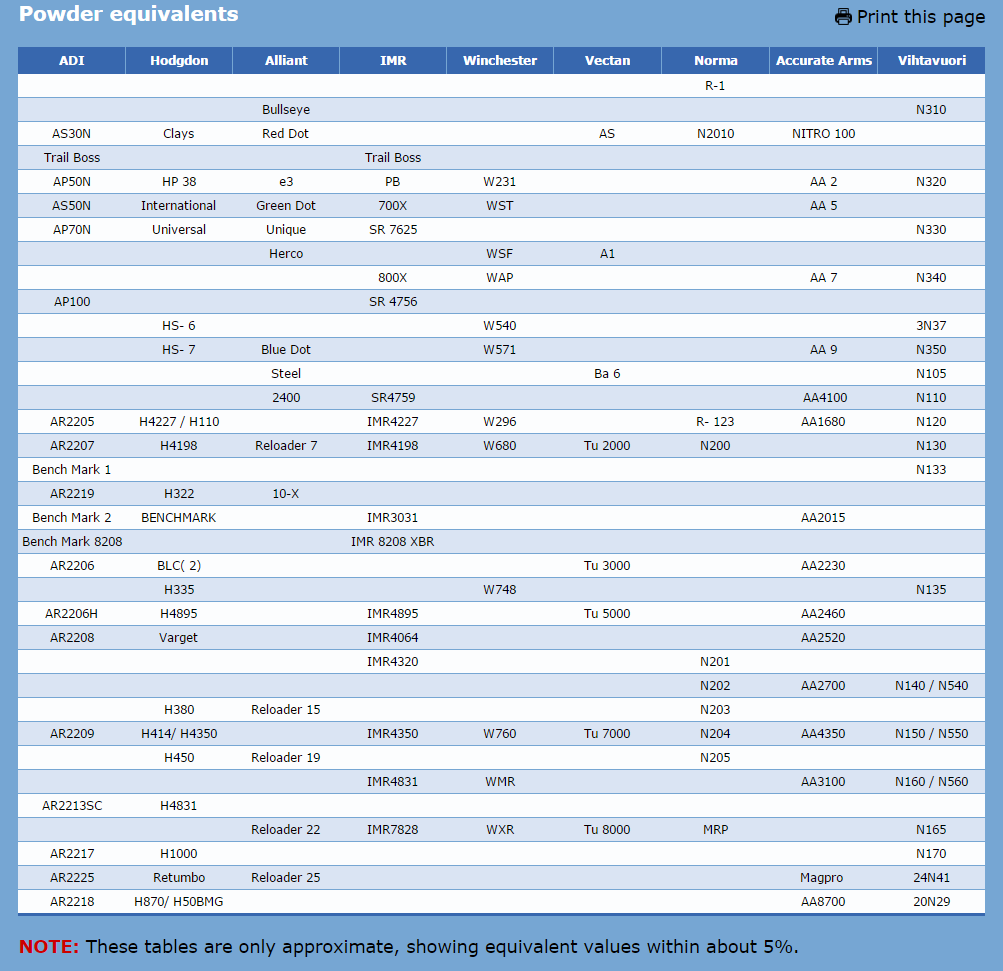1003x971 pixels.
Task: Click the IMR4320 cell
Action: coord(393,661)
